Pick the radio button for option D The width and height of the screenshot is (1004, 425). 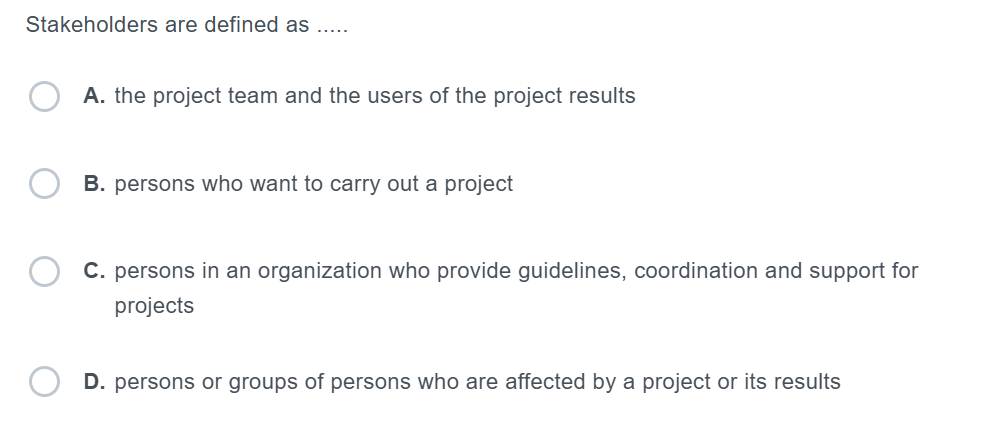click(x=44, y=382)
